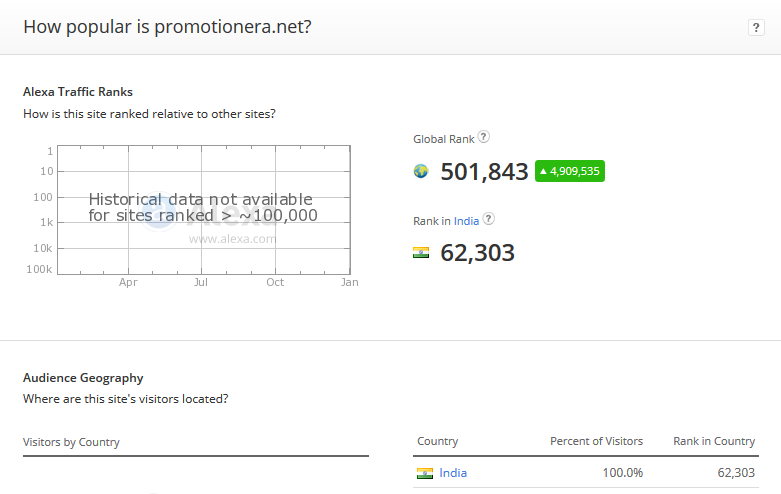The height and width of the screenshot is (494, 781).
Task: Click the Country column header
Action: [437, 441]
